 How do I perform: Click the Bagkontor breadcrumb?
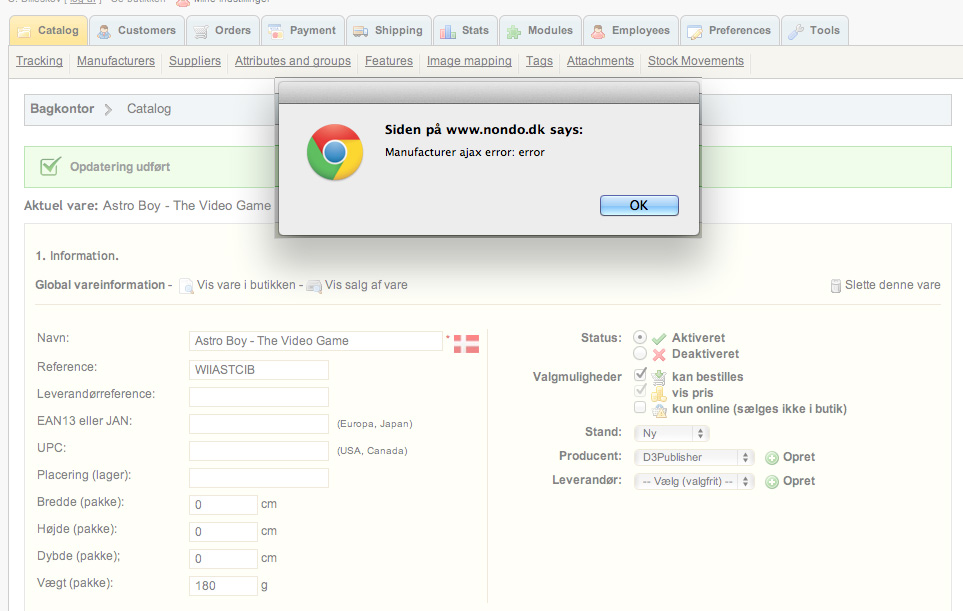click(x=62, y=109)
